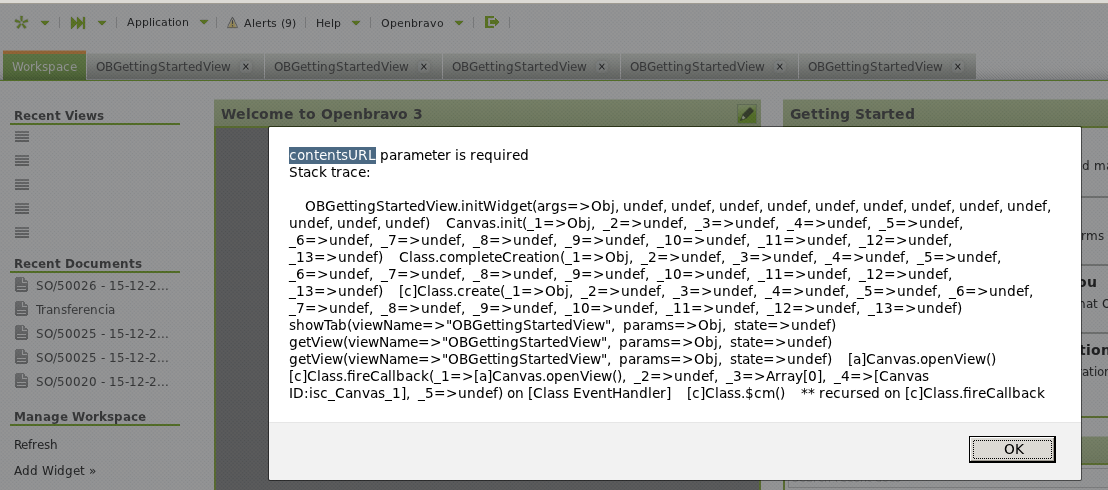Click the quick launch fast-forward icon
This screenshot has height=490, width=1108.
pos(78,23)
